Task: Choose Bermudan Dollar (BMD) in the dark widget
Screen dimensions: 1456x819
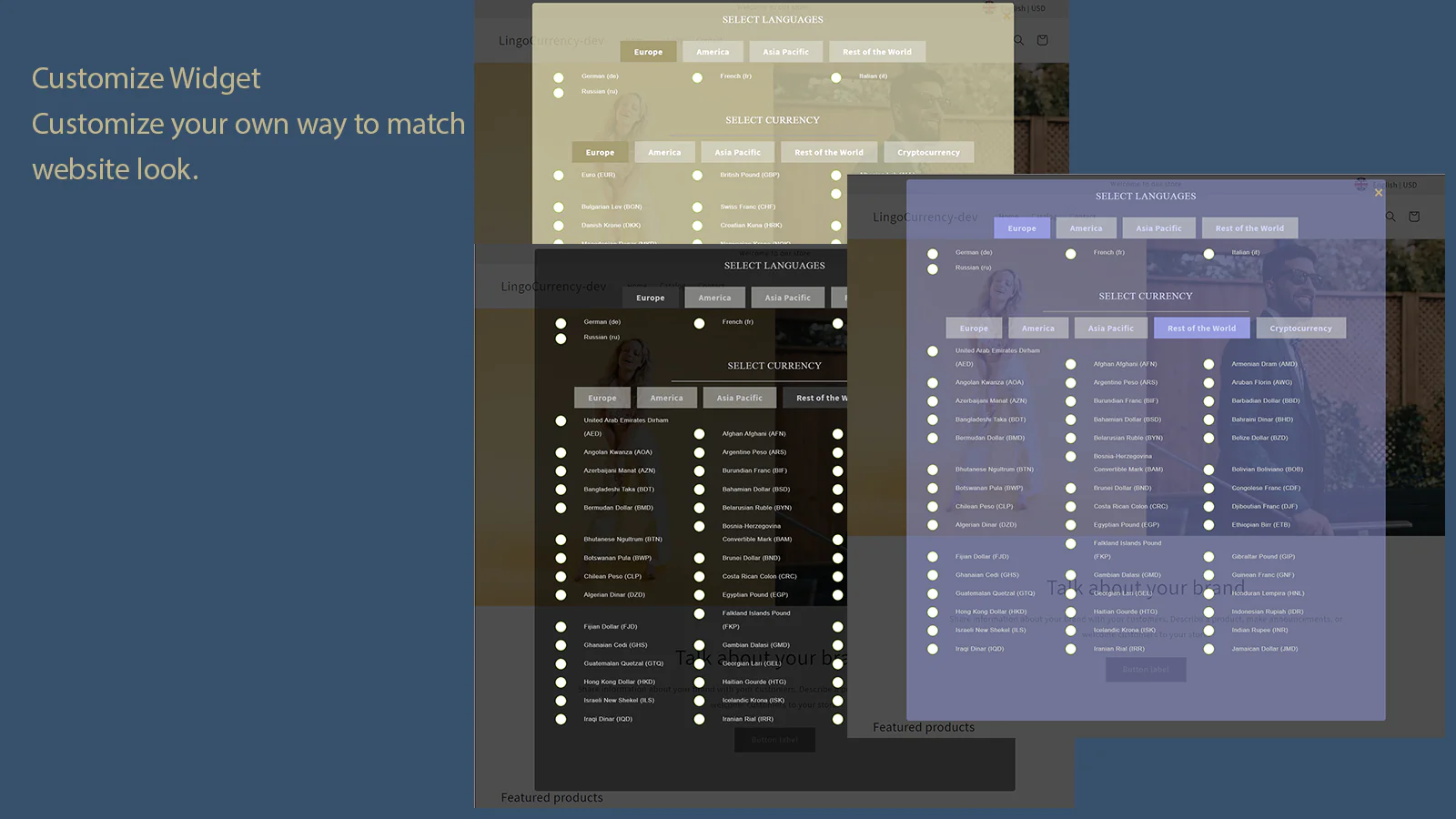Action: point(561,508)
